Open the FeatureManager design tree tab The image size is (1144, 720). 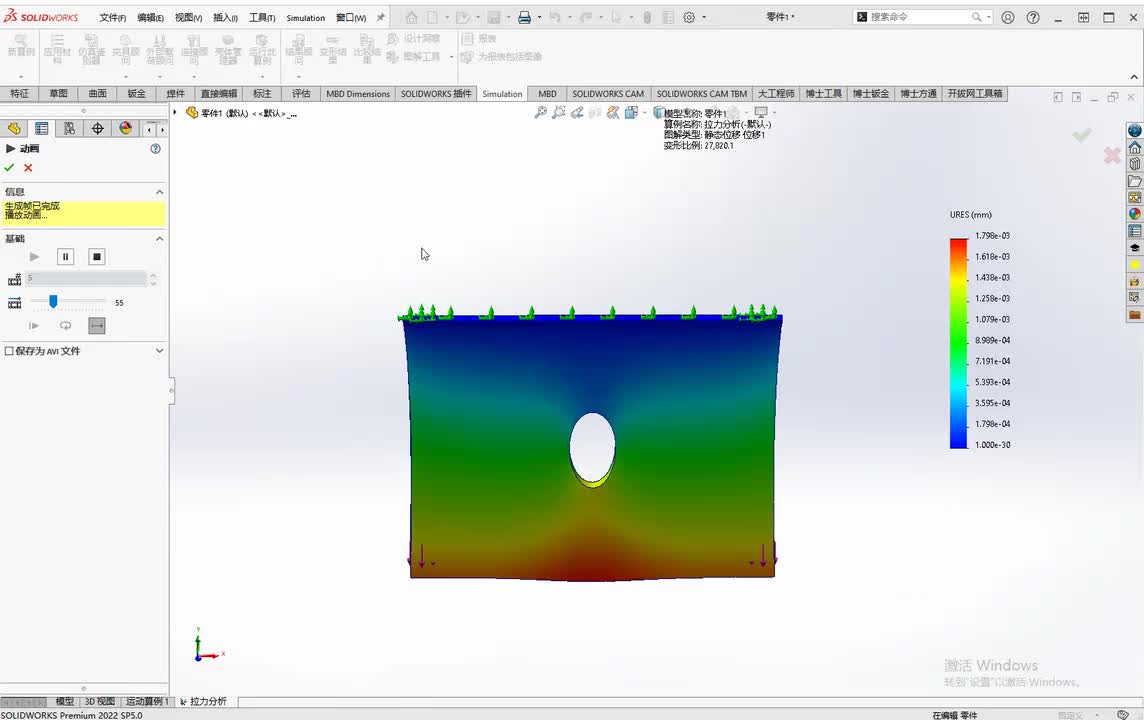pos(14,128)
